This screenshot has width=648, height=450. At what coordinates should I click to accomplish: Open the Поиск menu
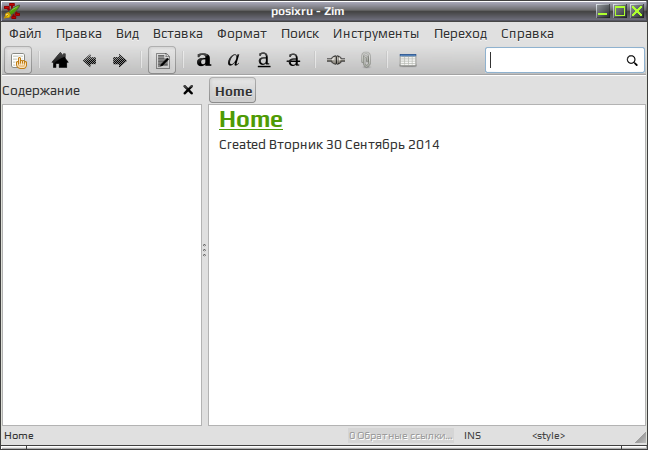[300, 34]
